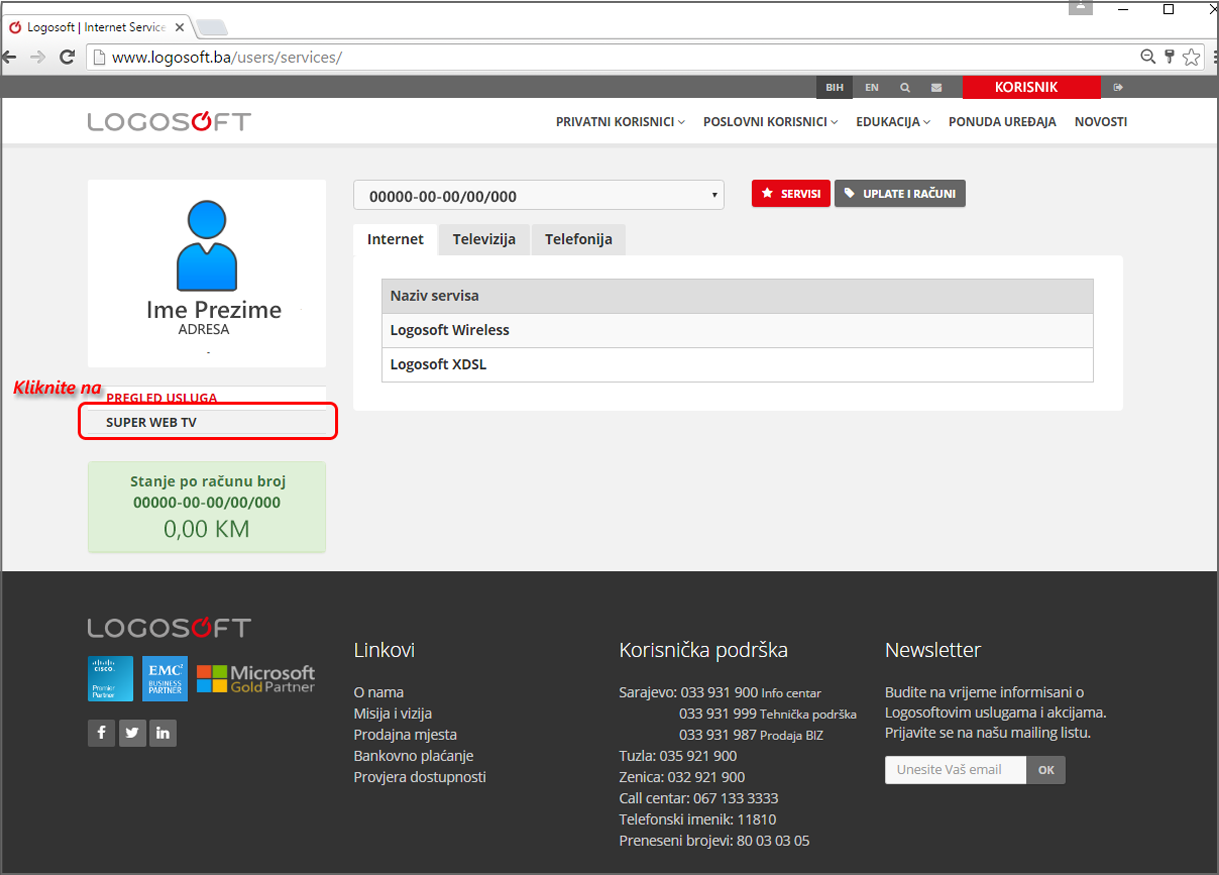Switch to Telefonija tab
The height and width of the screenshot is (875, 1219).
[578, 240]
